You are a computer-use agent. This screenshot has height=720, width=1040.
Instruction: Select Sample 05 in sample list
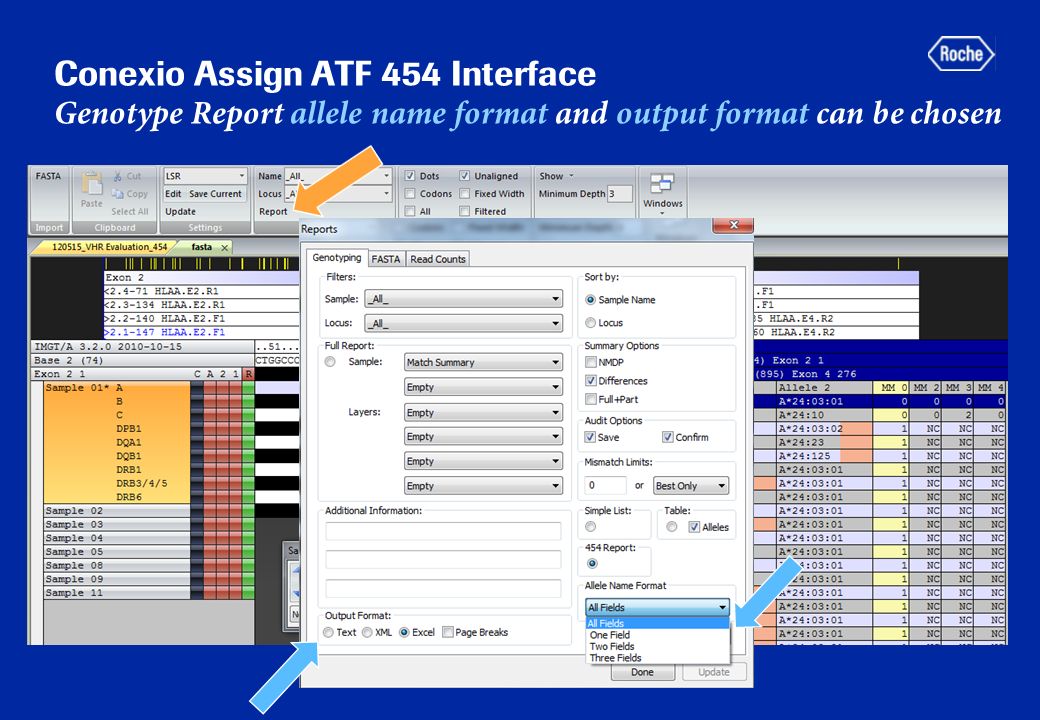point(116,552)
